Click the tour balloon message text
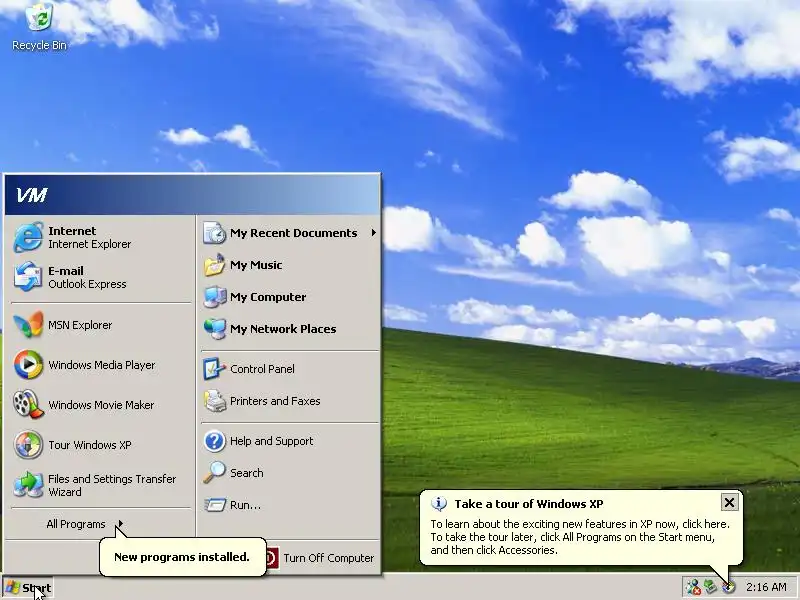The width and height of the screenshot is (800, 600). coord(580,537)
